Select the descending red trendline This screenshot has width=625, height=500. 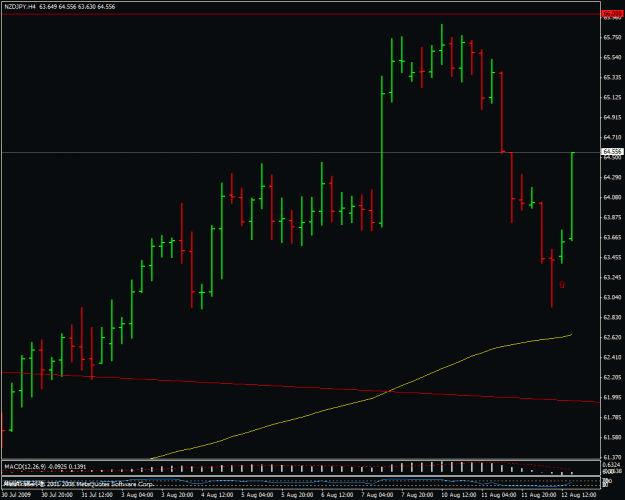pos(301,387)
